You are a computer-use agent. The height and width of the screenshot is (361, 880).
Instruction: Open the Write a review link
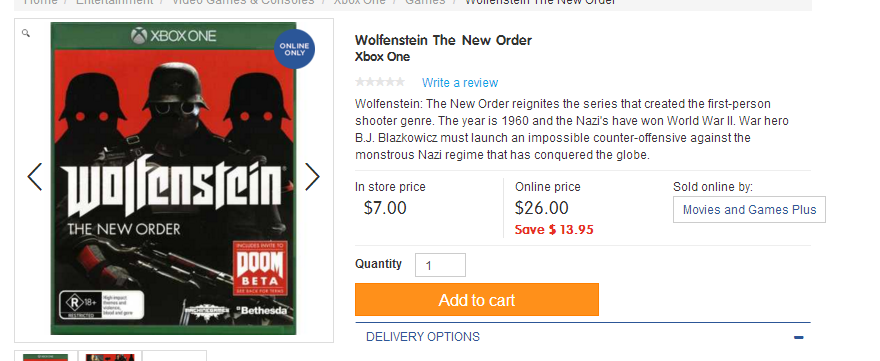460,83
